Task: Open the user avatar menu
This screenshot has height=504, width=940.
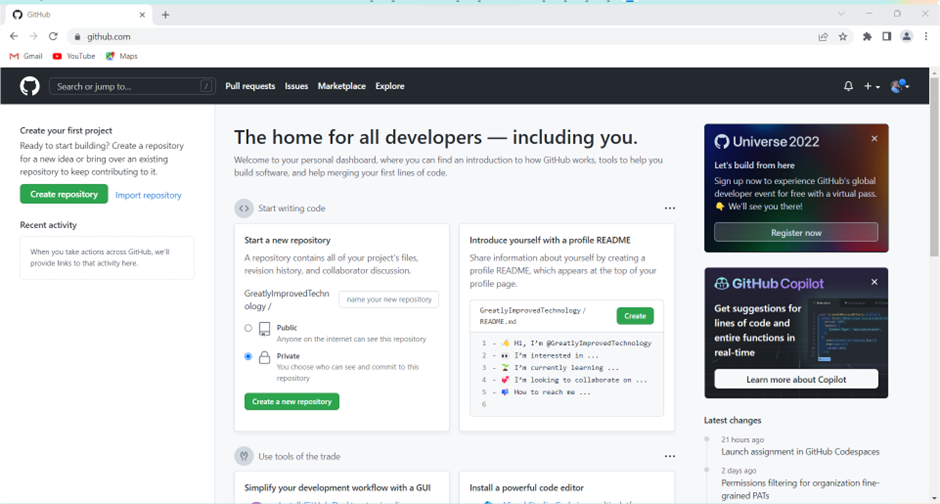Action: click(x=900, y=86)
